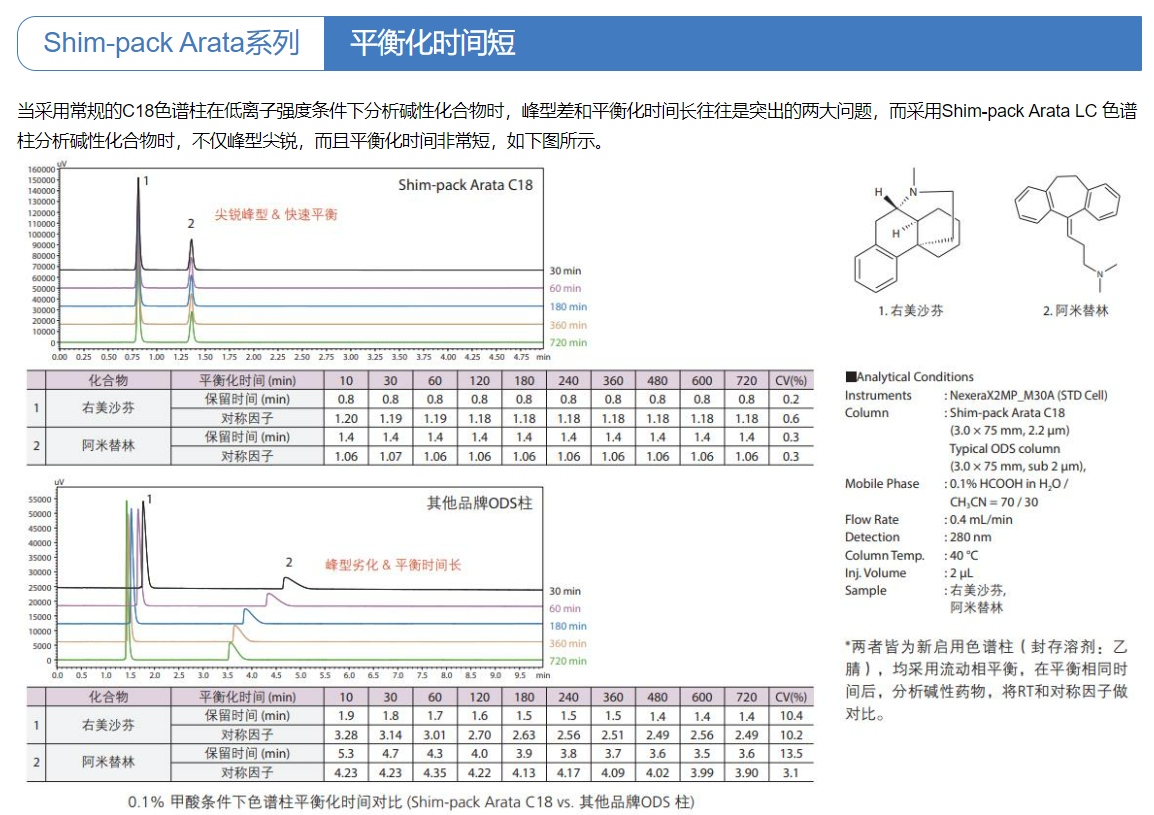Click peak 1 label in the Arata C18 chromatogram
The height and width of the screenshot is (815, 1154).
pyautogui.click(x=146, y=181)
